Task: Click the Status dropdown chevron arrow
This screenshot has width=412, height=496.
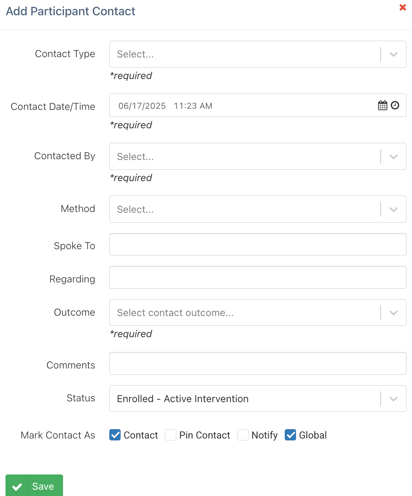Action: [394, 399]
